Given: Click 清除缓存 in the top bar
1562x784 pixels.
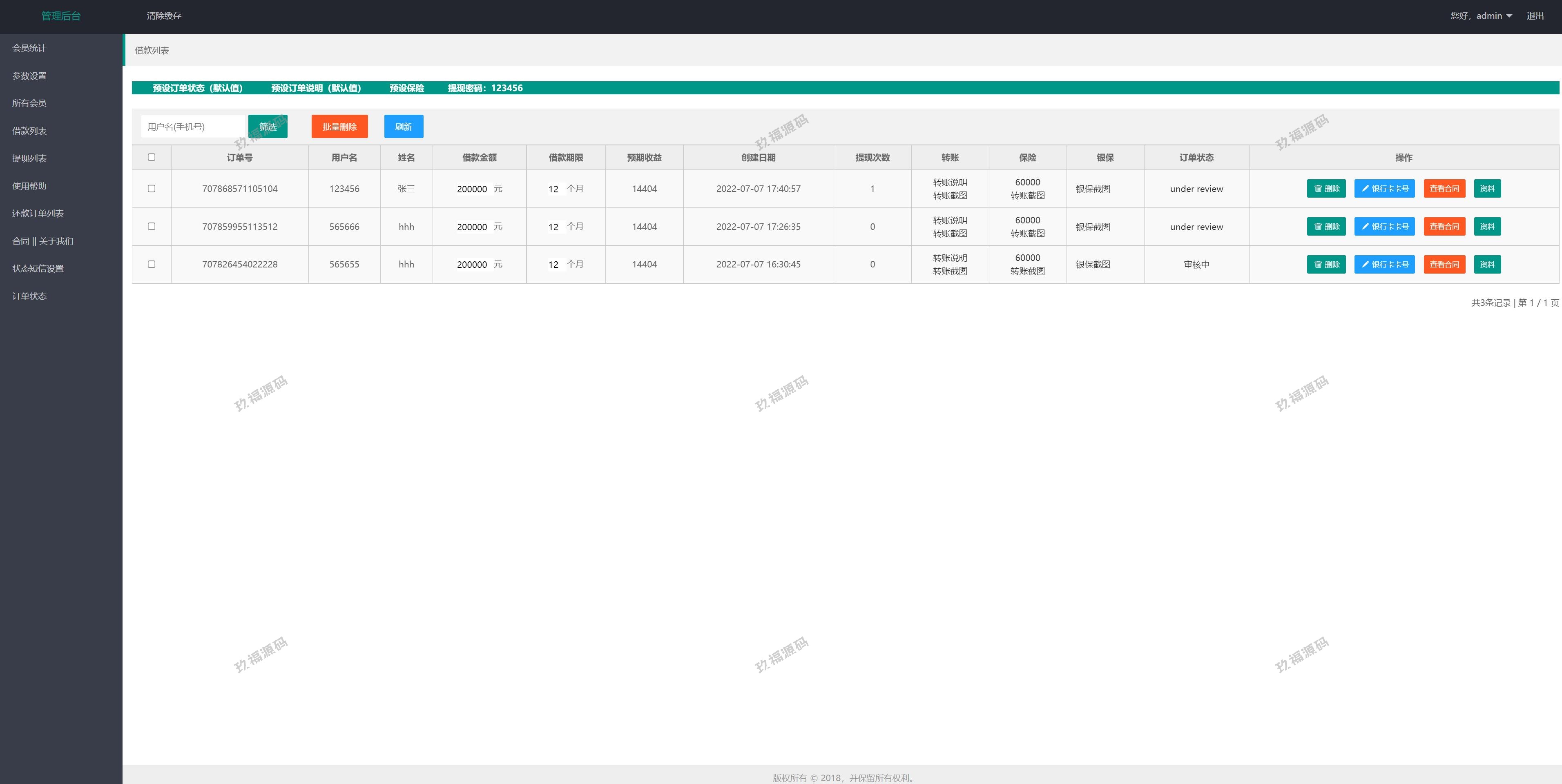Looking at the screenshot, I should [164, 16].
